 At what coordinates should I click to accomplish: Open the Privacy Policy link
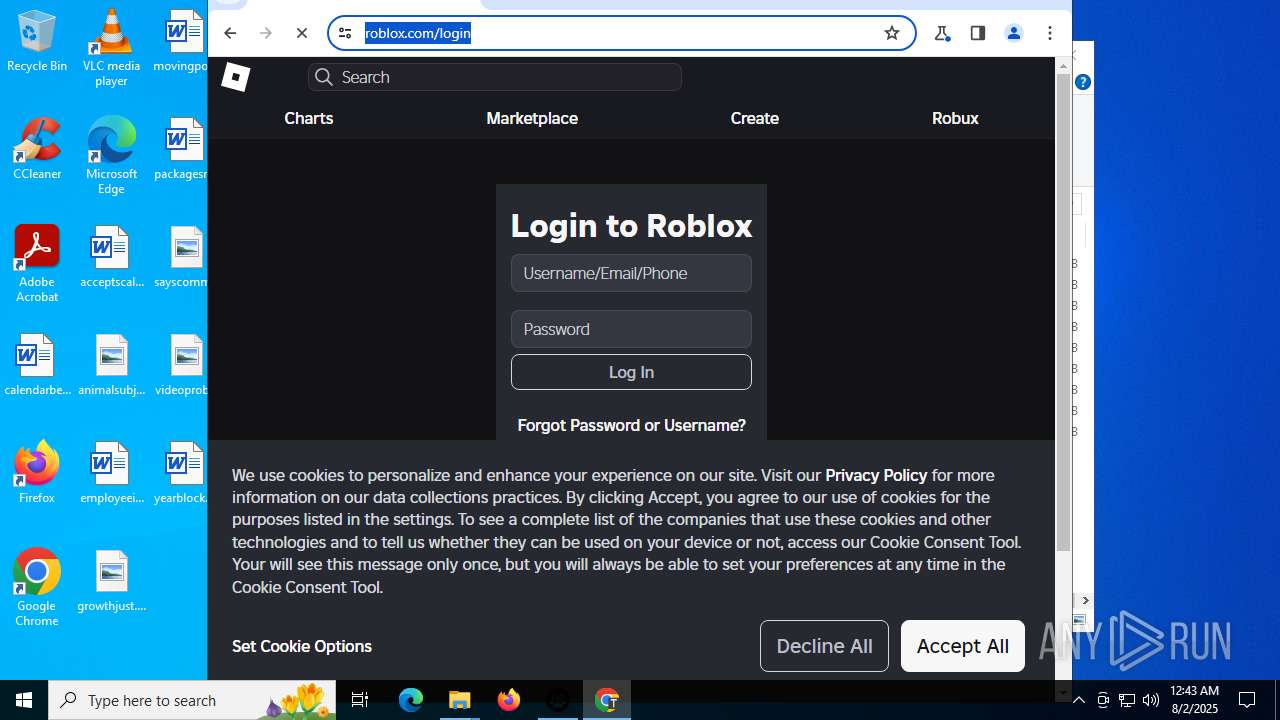(876, 475)
